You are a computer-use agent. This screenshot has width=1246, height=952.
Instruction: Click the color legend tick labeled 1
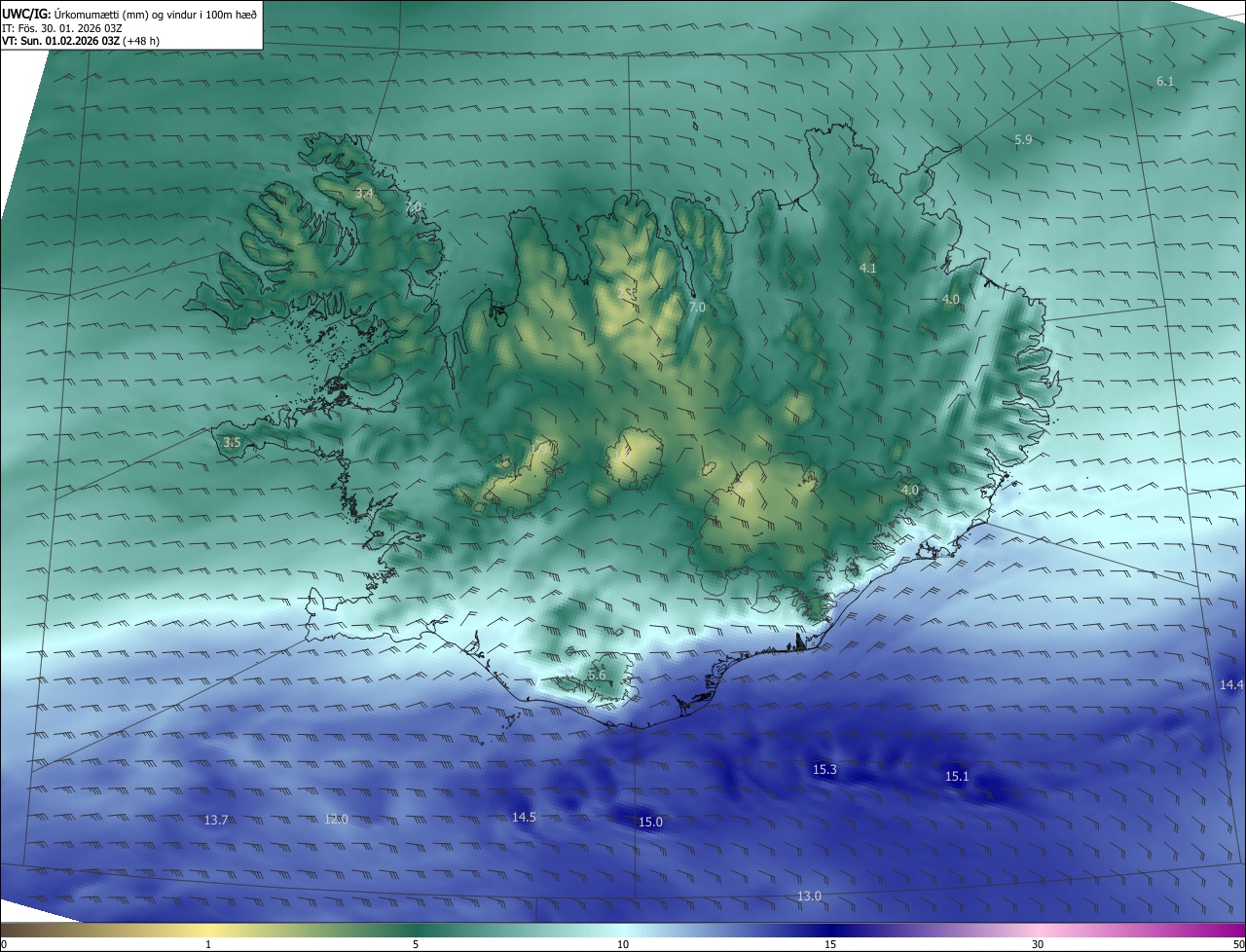(x=208, y=944)
